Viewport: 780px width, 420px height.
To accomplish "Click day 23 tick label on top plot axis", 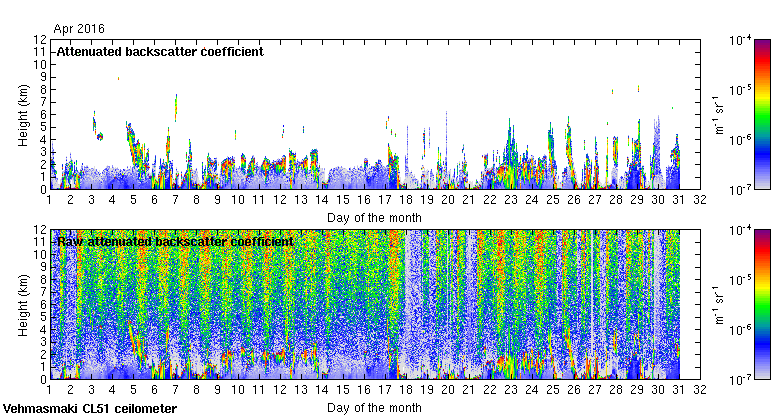I will click(510, 200).
